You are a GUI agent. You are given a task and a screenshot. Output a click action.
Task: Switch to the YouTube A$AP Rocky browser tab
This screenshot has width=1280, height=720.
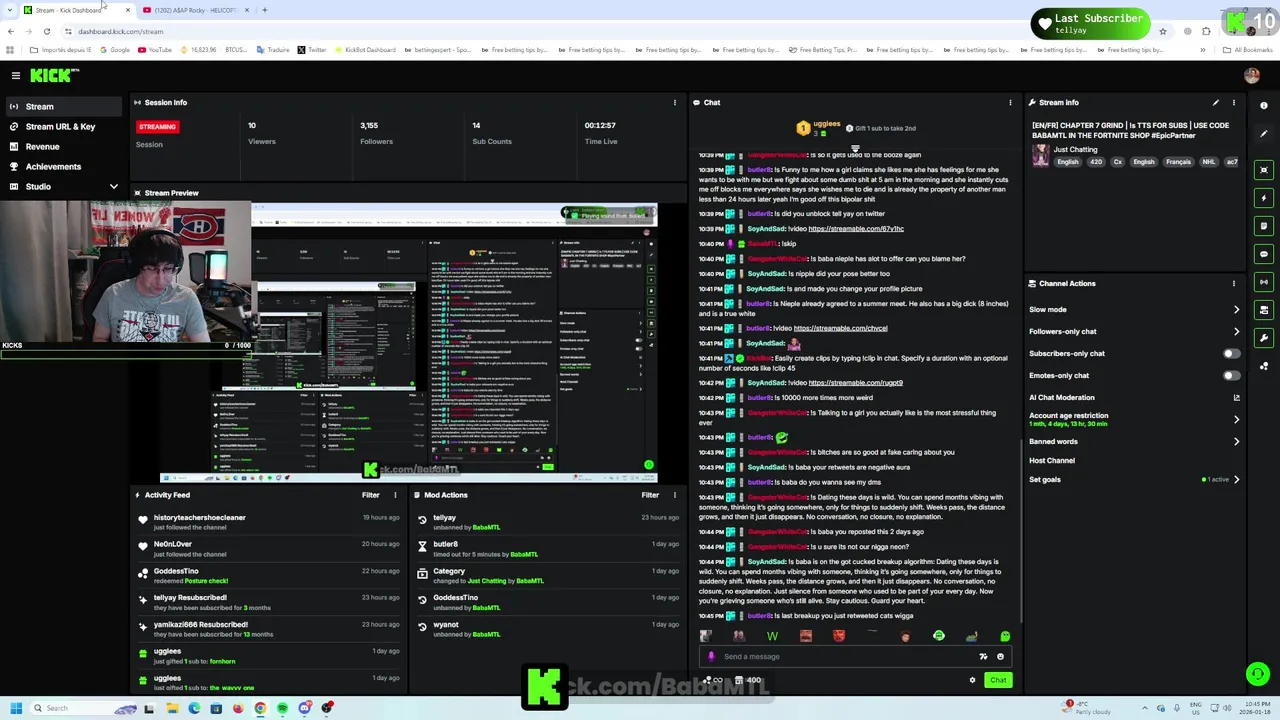(x=195, y=10)
